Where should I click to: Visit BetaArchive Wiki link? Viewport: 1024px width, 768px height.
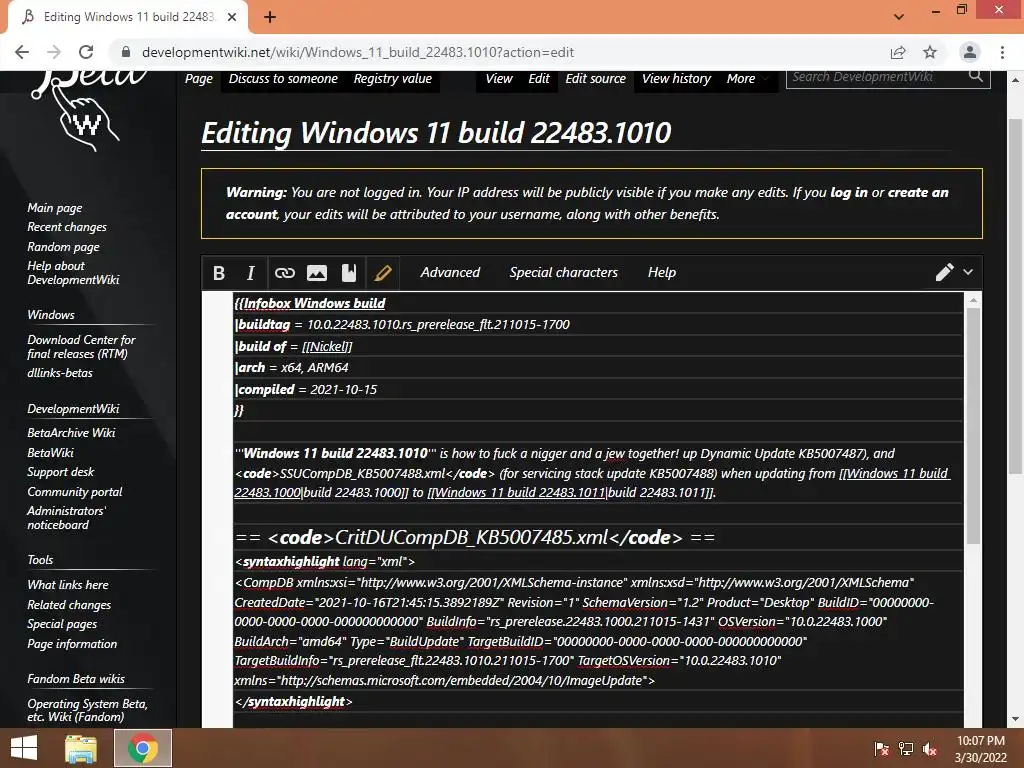[71, 432]
